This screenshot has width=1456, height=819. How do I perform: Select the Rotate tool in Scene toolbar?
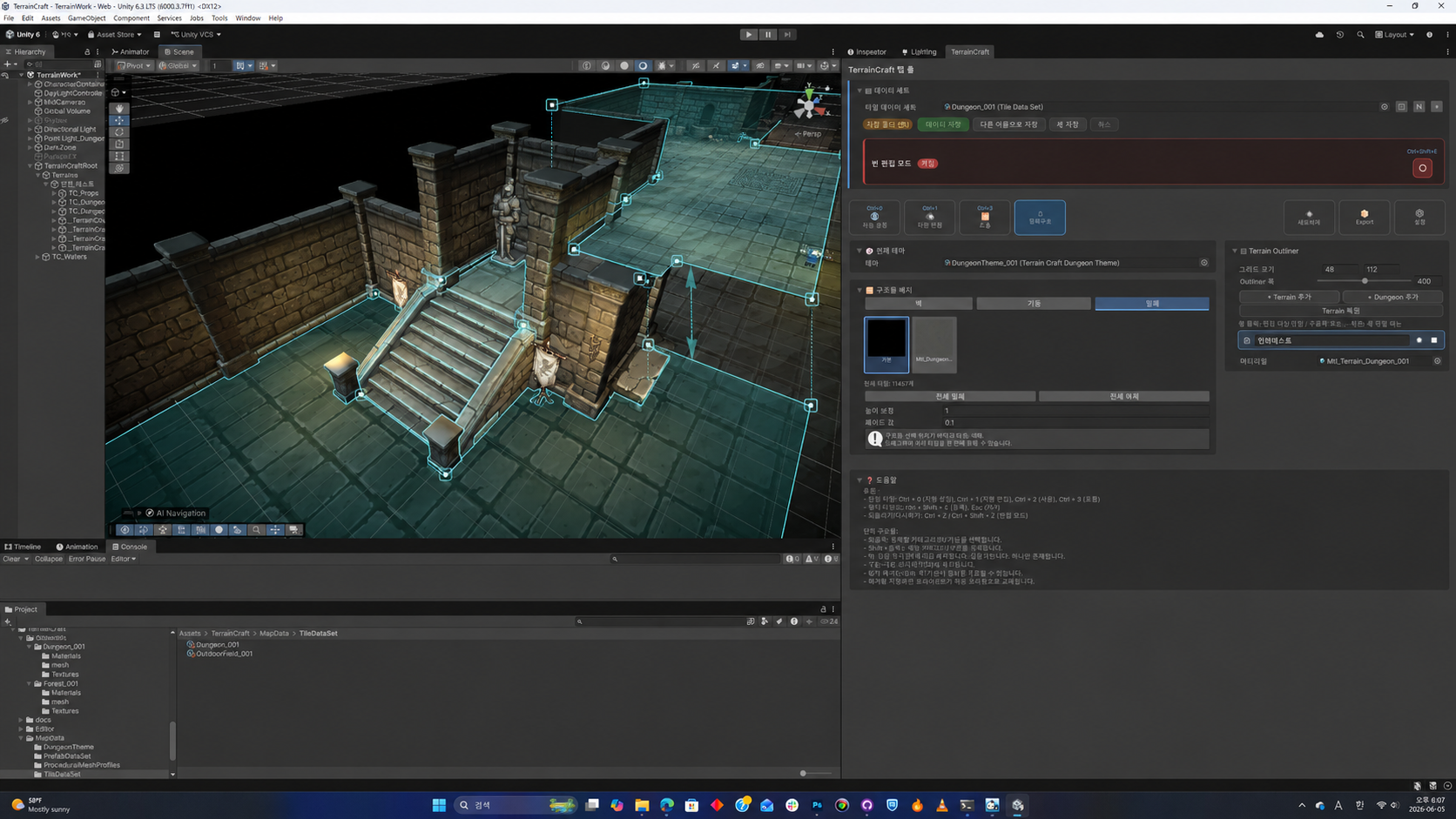tap(119, 132)
